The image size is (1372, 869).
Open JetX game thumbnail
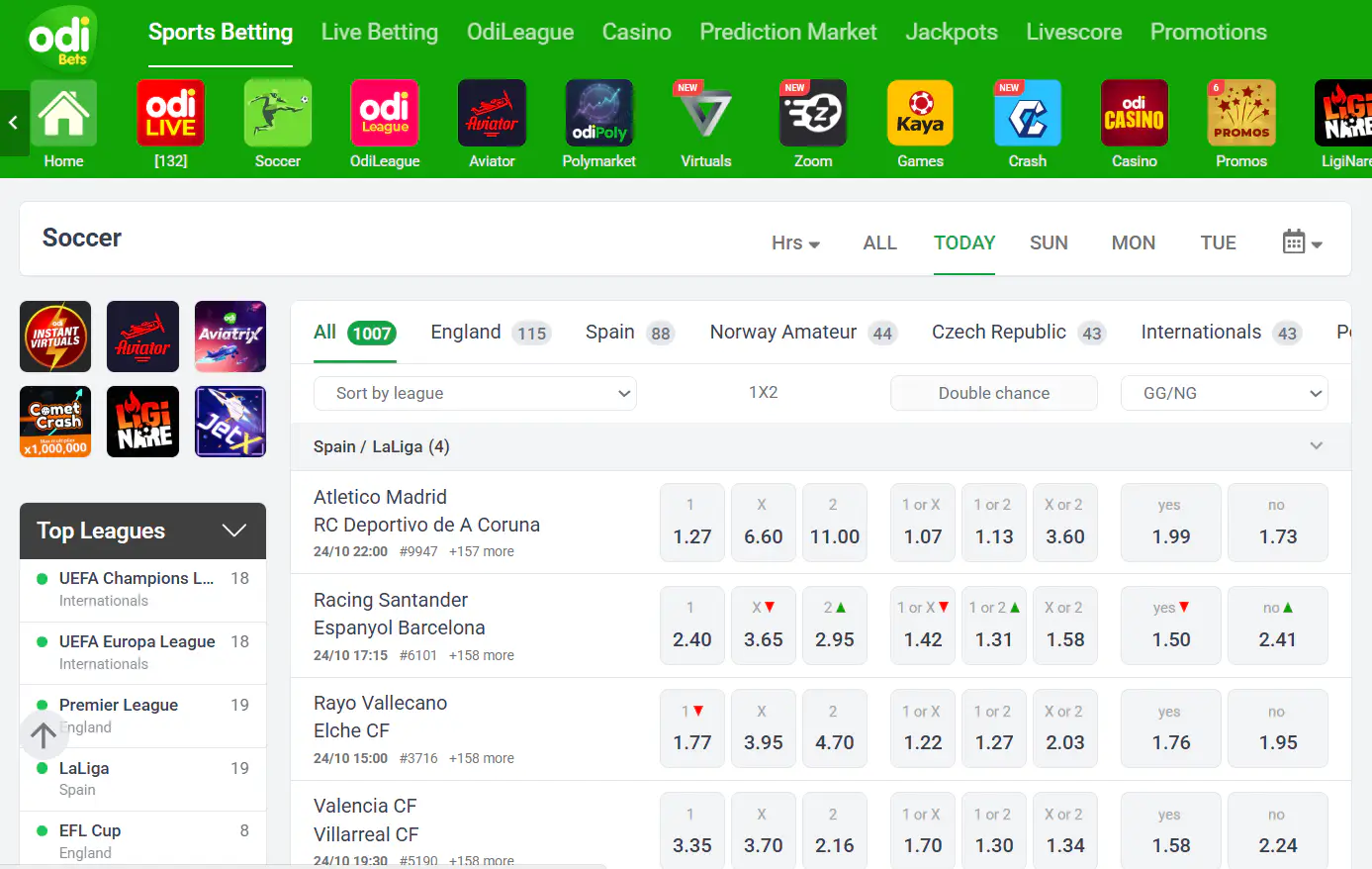pos(230,422)
